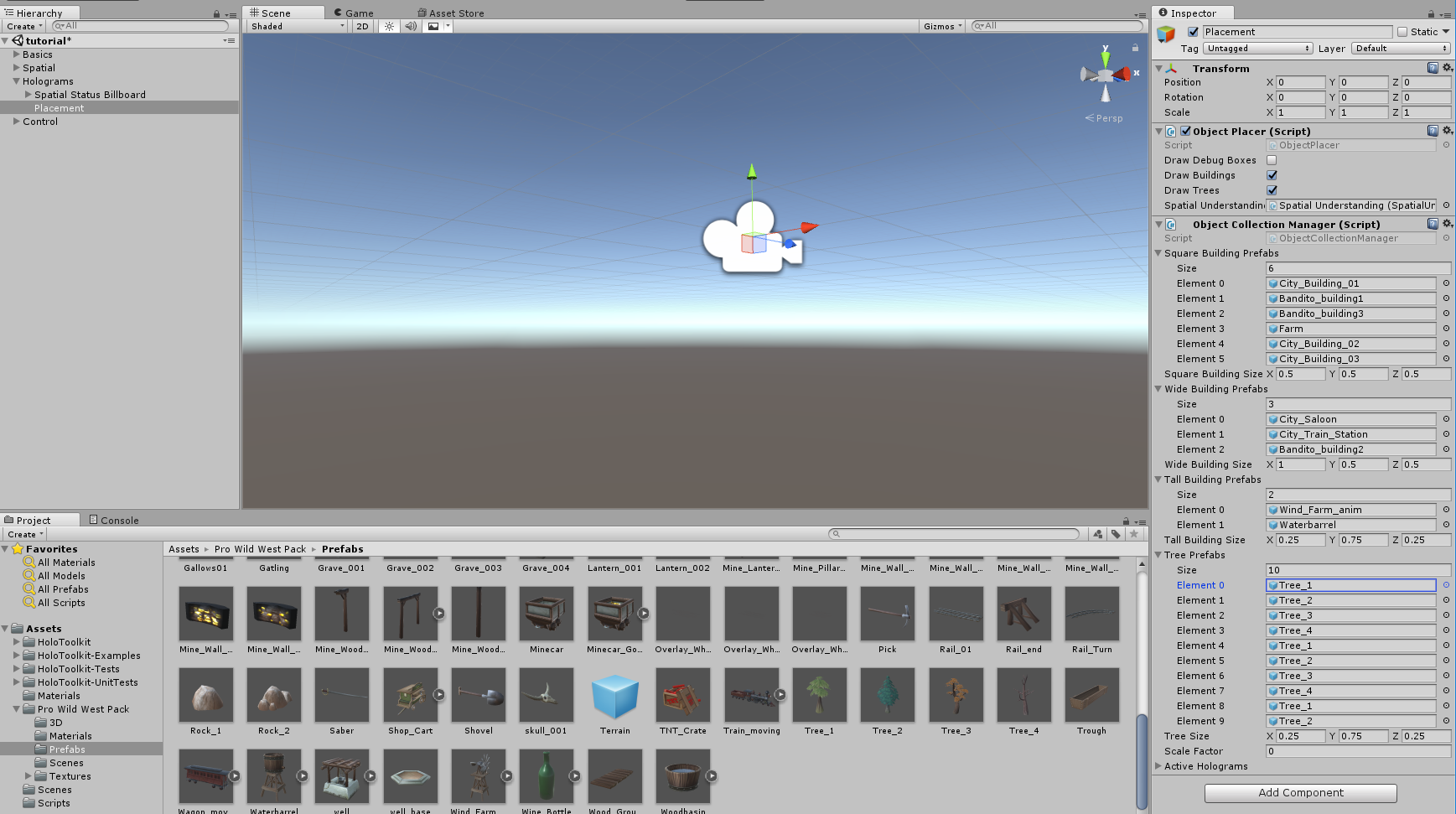Open Object Placer help book icon

(1433, 131)
